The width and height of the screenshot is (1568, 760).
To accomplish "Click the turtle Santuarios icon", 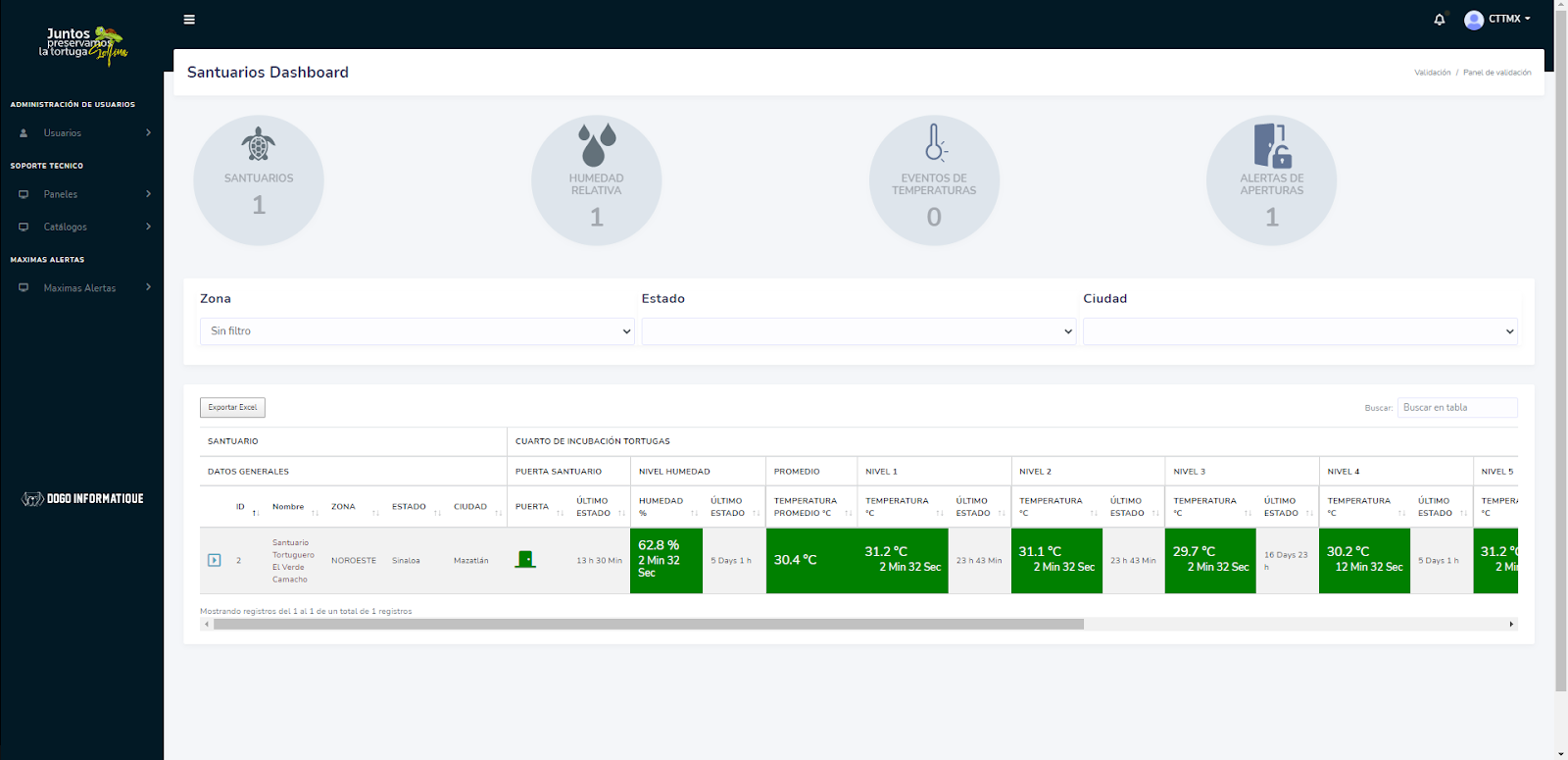I will tap(259, 144).
